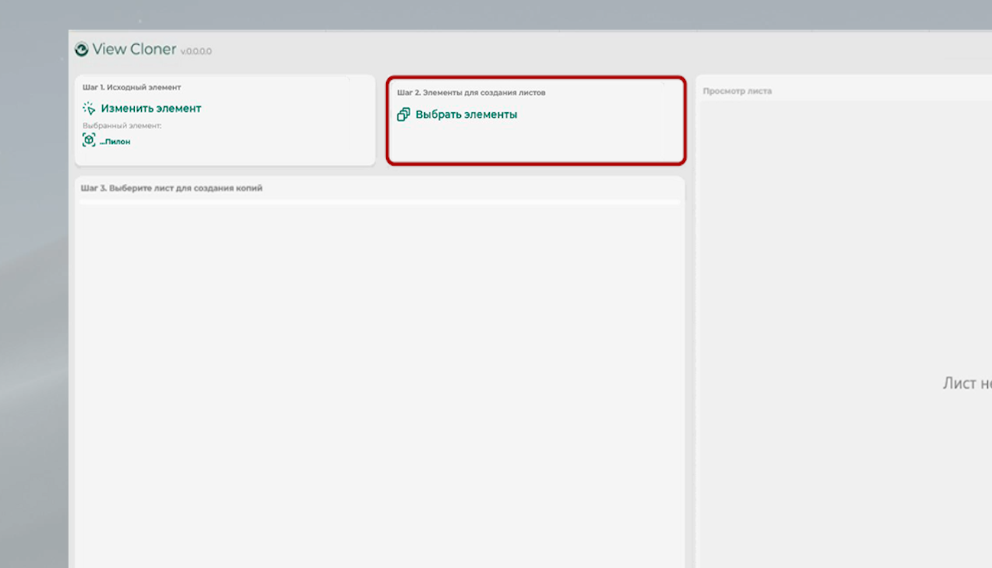Click the Выбранный элемент label
Screen dimensions: 992x568
coord(122,126)
